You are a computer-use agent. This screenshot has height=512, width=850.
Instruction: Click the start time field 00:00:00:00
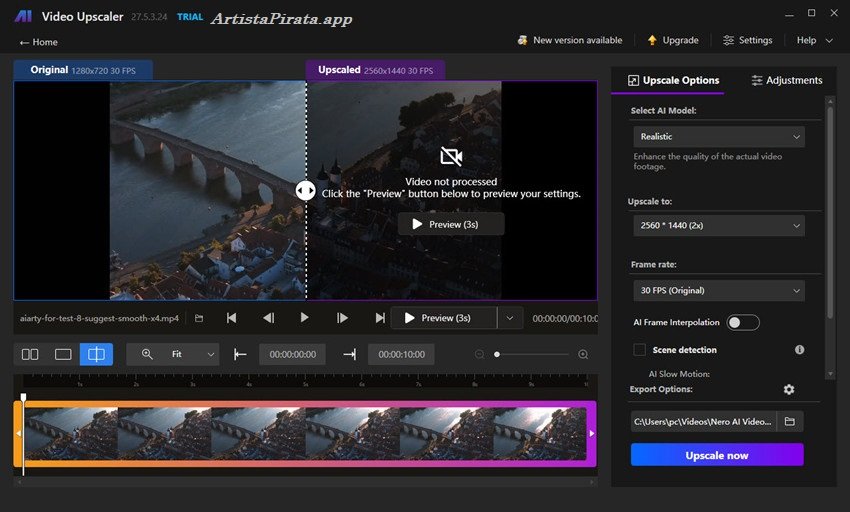(x=293, y=355)
